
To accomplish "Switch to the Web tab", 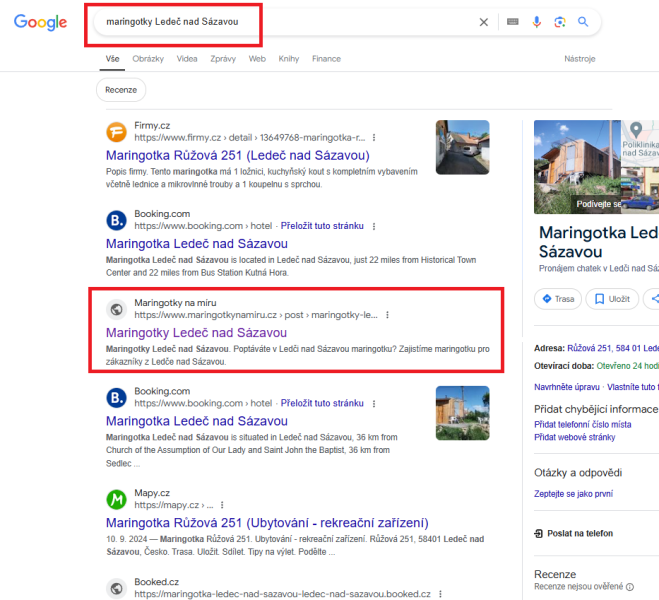I will pos(257,59).
